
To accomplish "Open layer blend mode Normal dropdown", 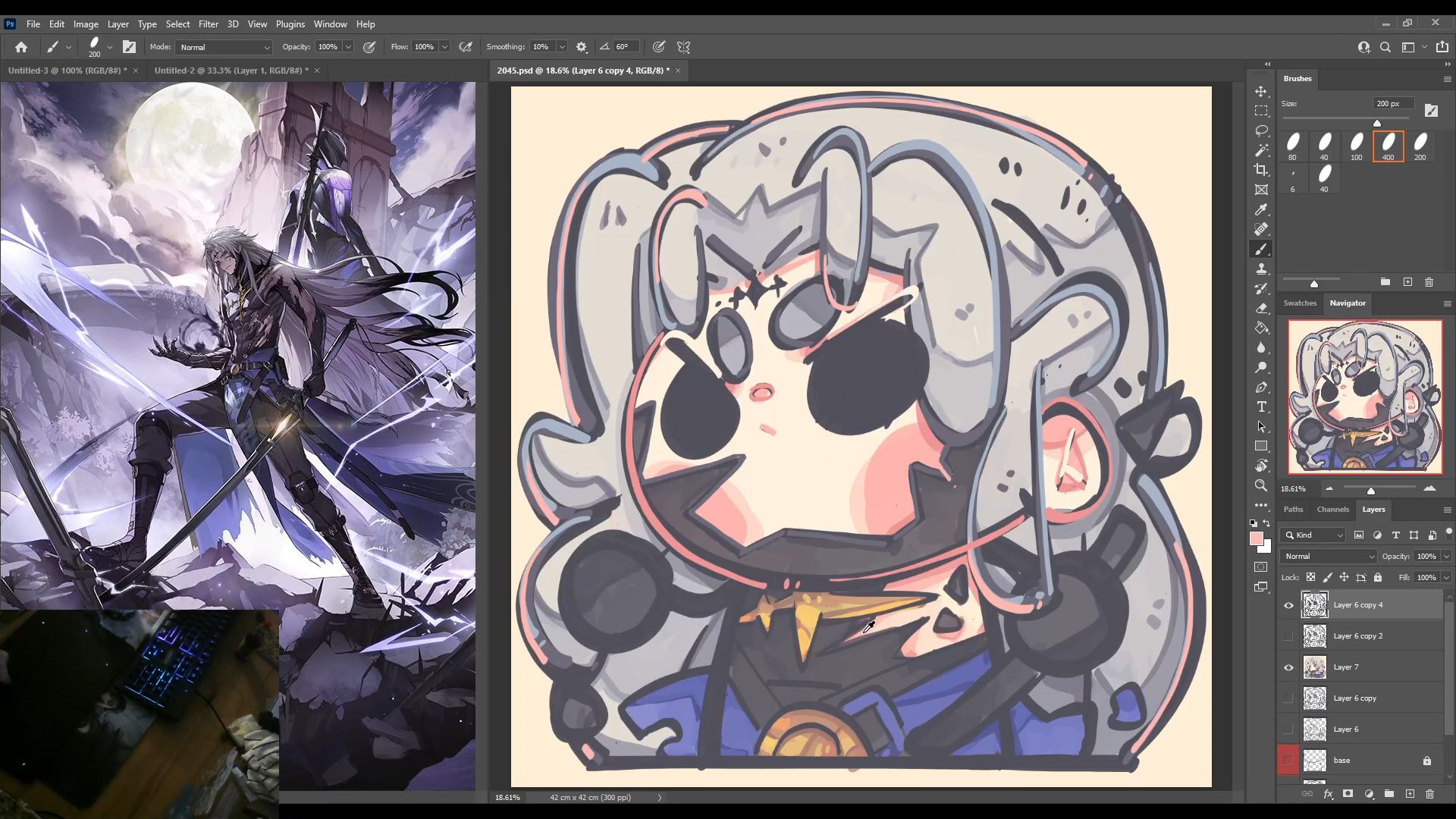I will coord(1328,557).
